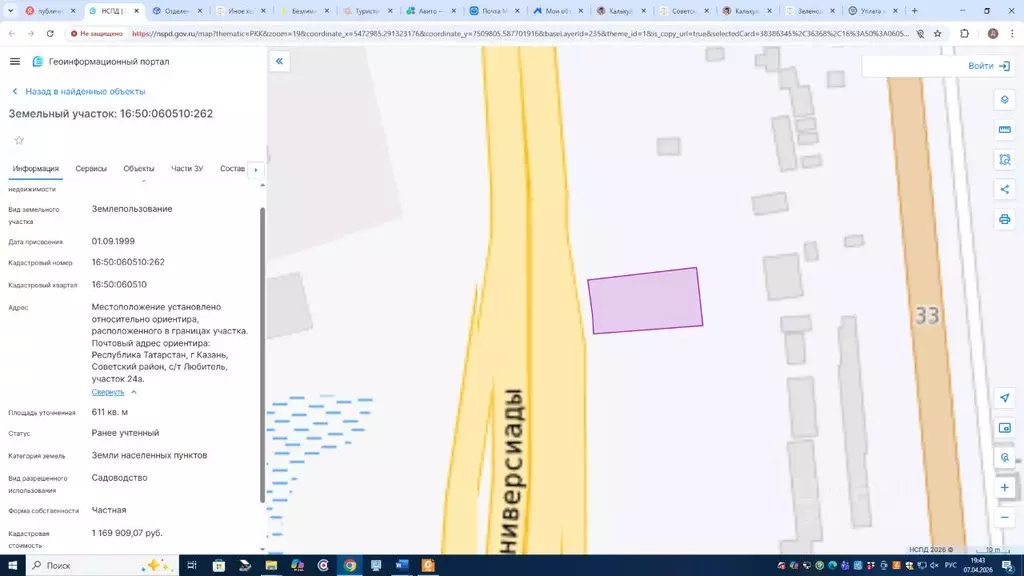Image resolution: width=1024 pixels, height=576 pixels.
Task: Zoom out the map with minus button
Action: [x=1004, y=517]
